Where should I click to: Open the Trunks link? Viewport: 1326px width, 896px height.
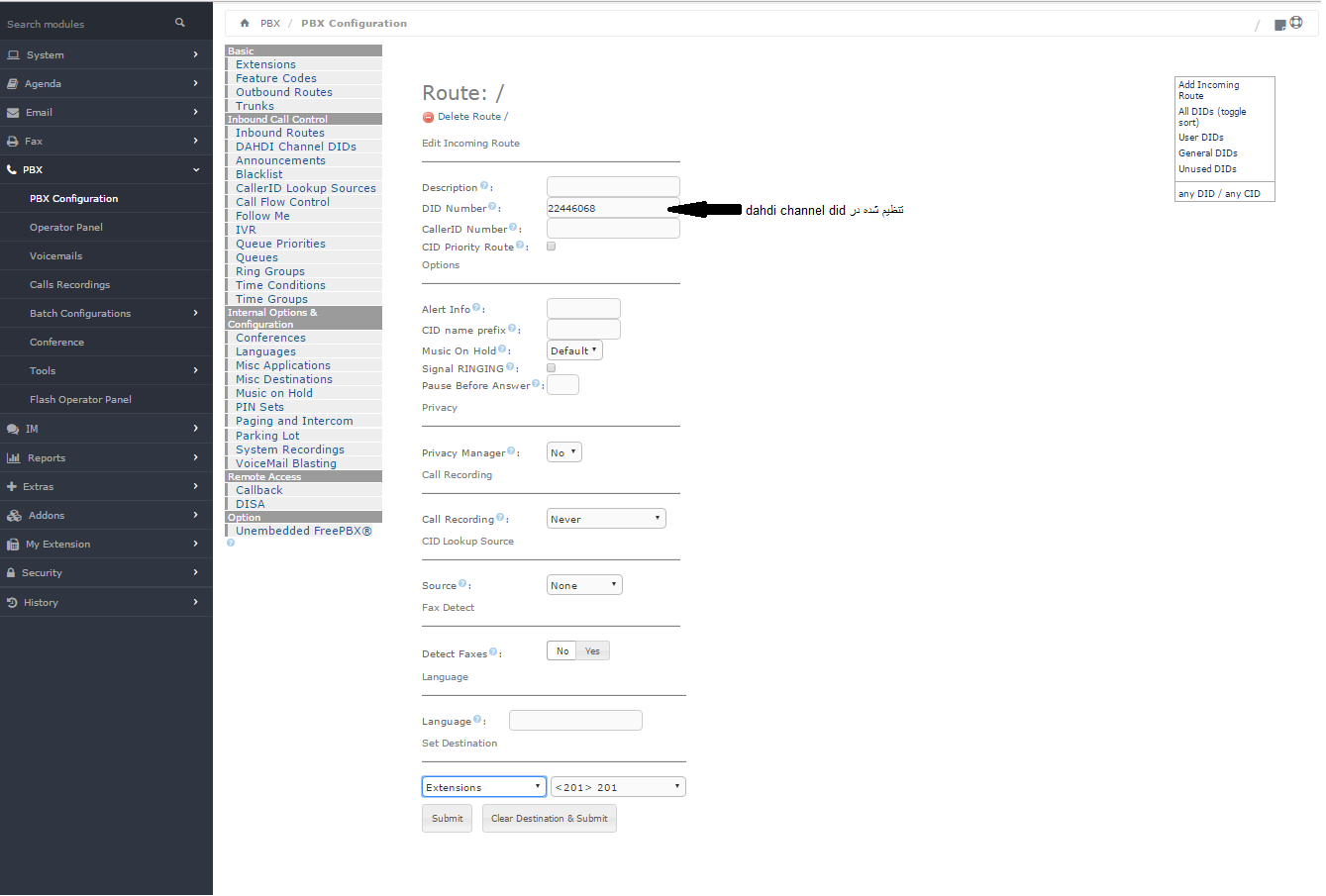[x=255, y=106]
